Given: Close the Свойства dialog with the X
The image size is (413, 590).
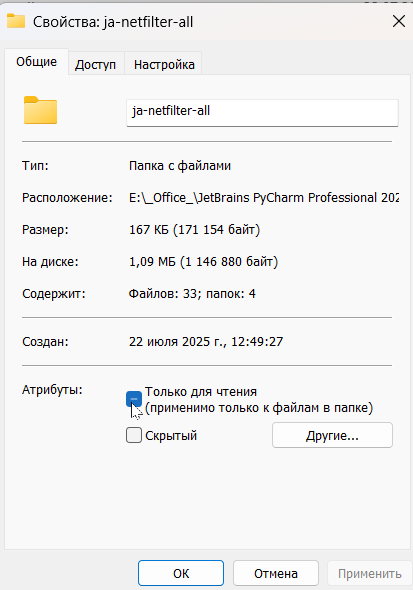Looking at the screenshot, I should (399, 21).
